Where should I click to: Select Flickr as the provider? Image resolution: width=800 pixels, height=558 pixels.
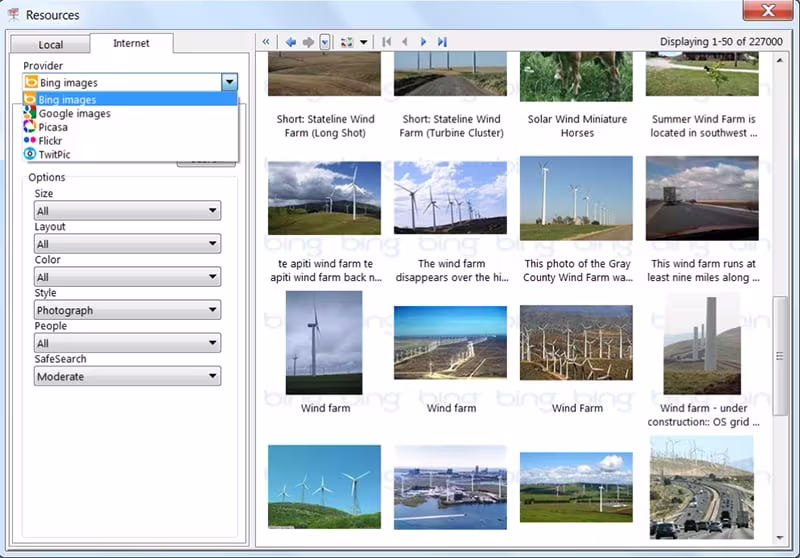pyautogui.click(x=52, y=141)
